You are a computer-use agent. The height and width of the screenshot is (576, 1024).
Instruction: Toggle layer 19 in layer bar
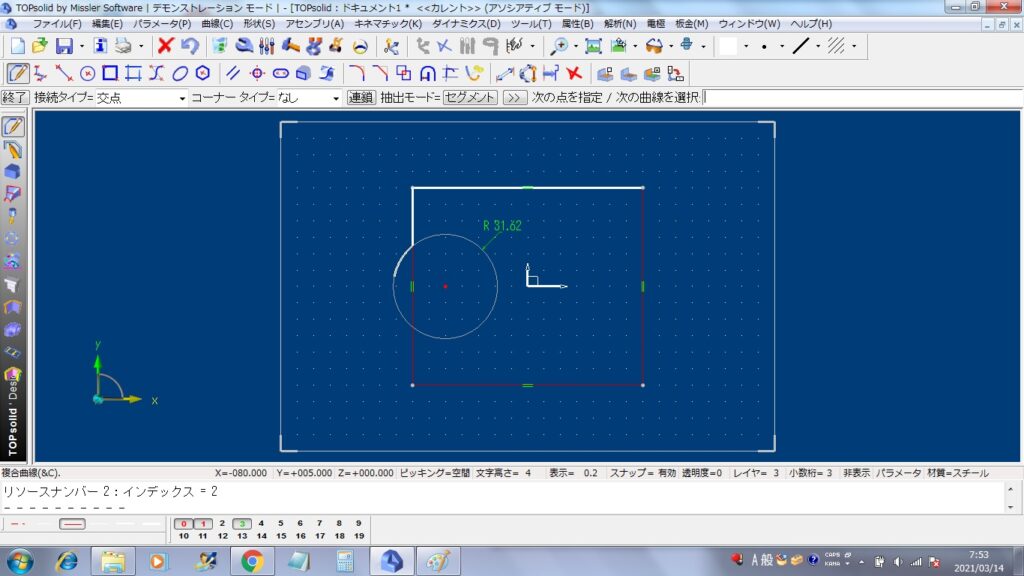[359, 536]
